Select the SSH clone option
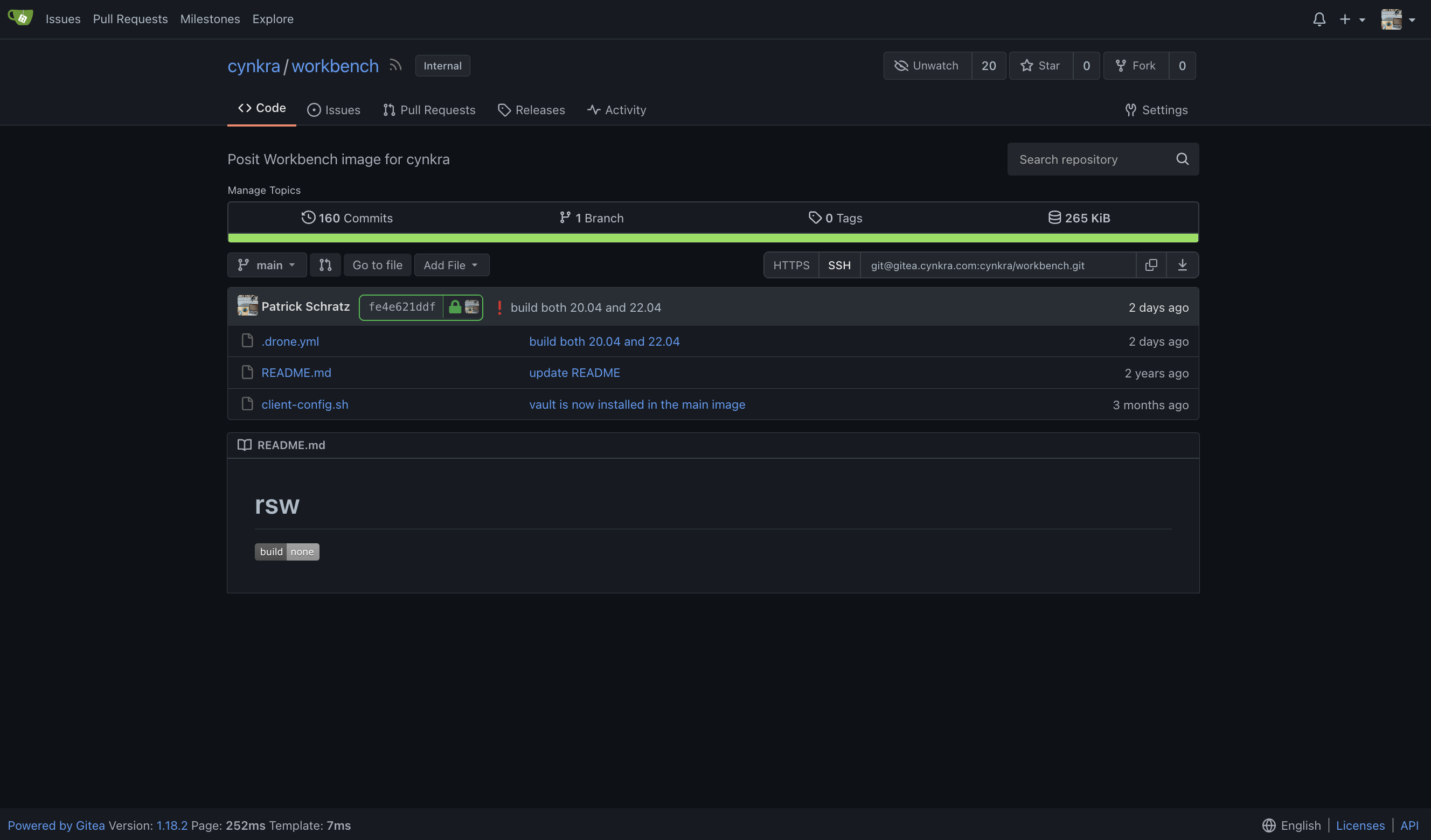 click(x=839, y=265)
